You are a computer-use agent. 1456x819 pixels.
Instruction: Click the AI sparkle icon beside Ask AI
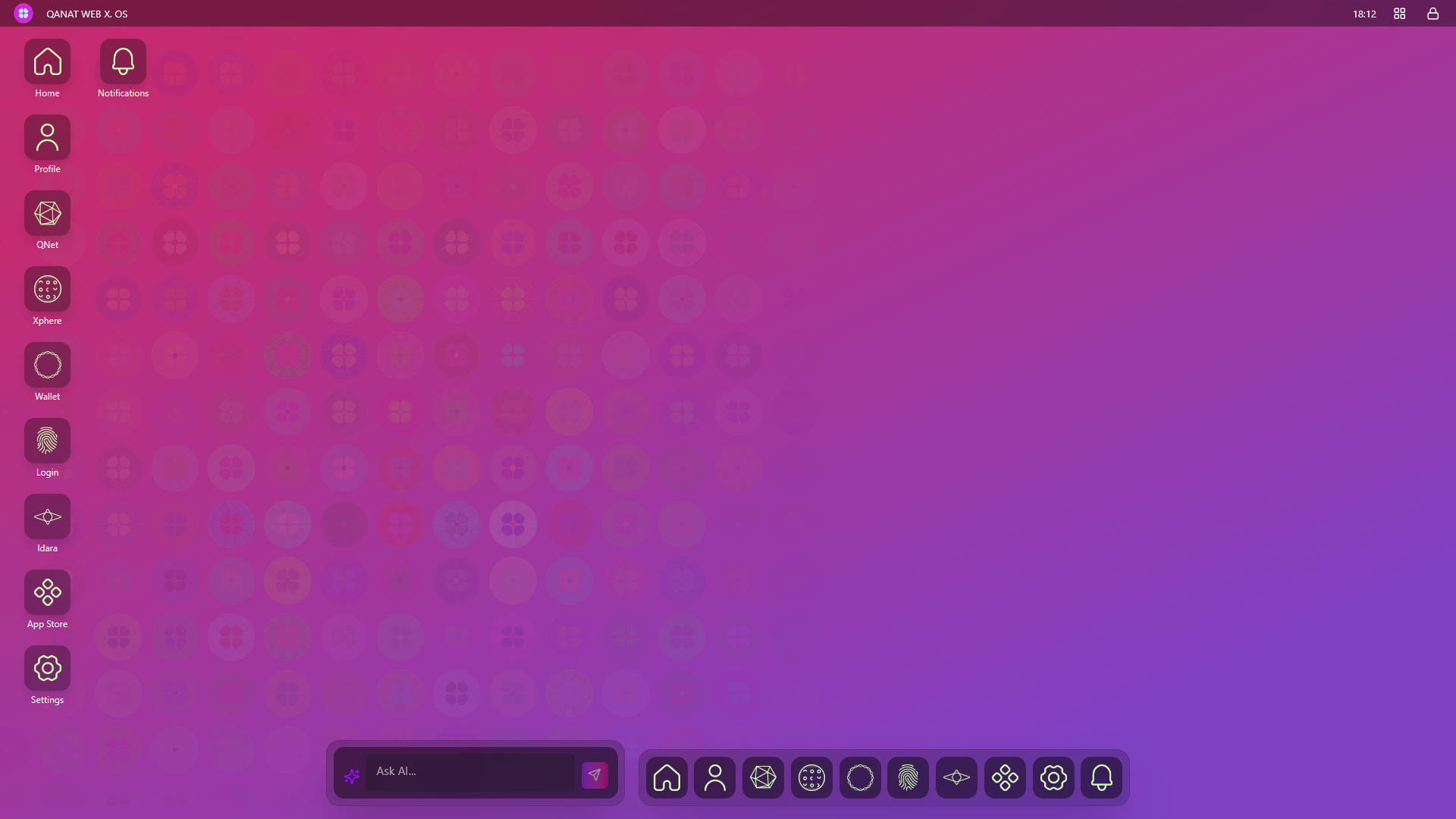[352, 776]
